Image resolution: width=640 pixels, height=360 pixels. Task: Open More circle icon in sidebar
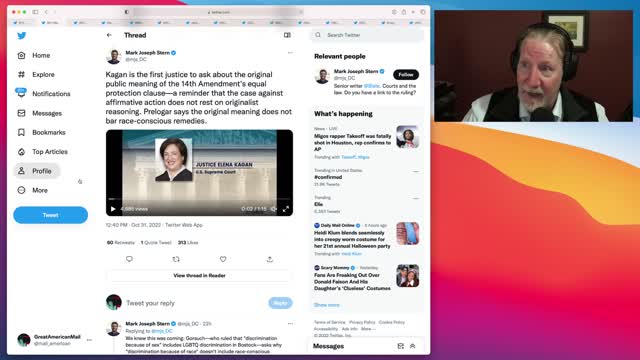tap(22, 190)
